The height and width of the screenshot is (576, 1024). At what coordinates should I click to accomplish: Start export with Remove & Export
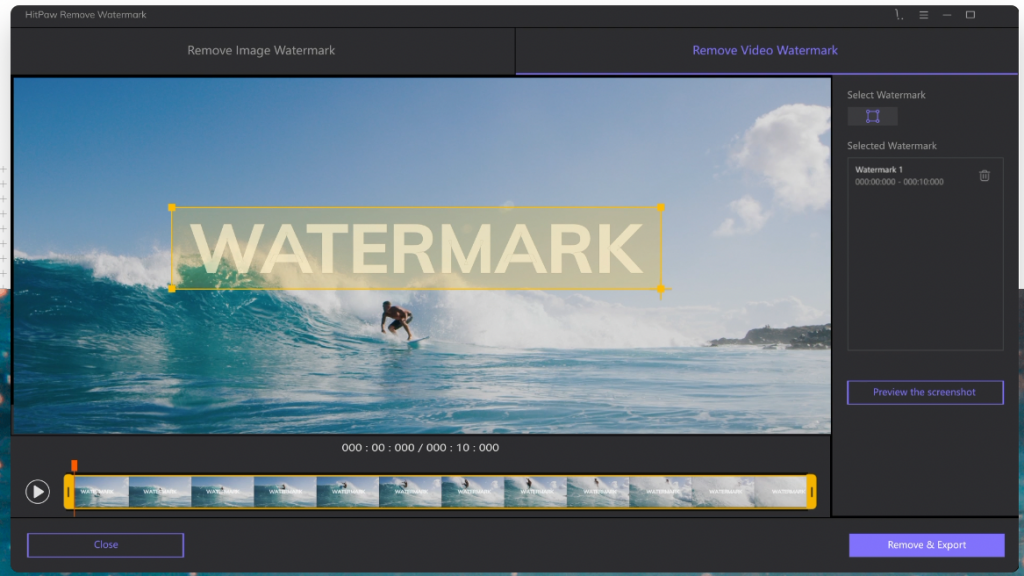[926, 544]
